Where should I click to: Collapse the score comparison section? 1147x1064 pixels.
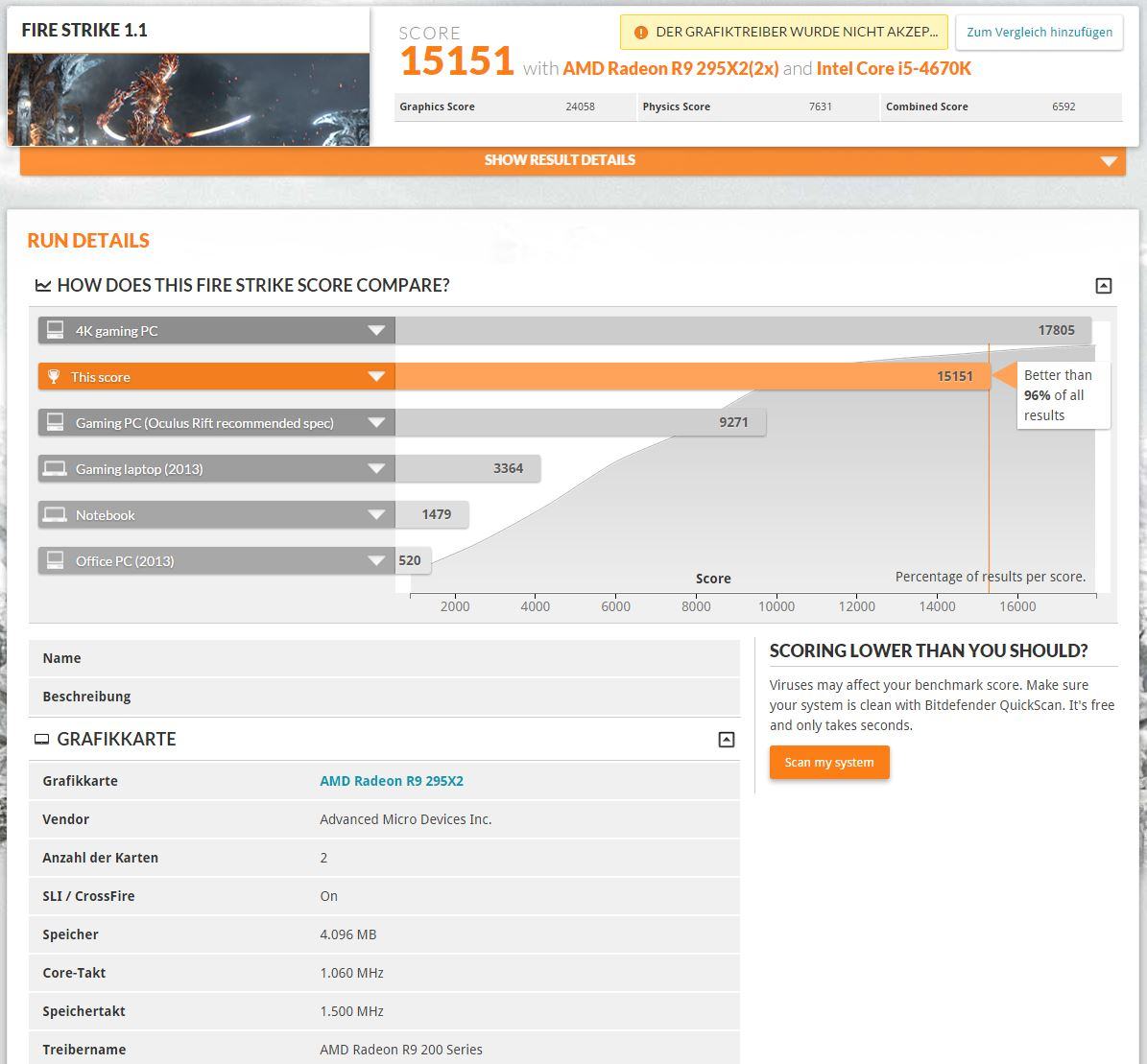(1104, 286)
